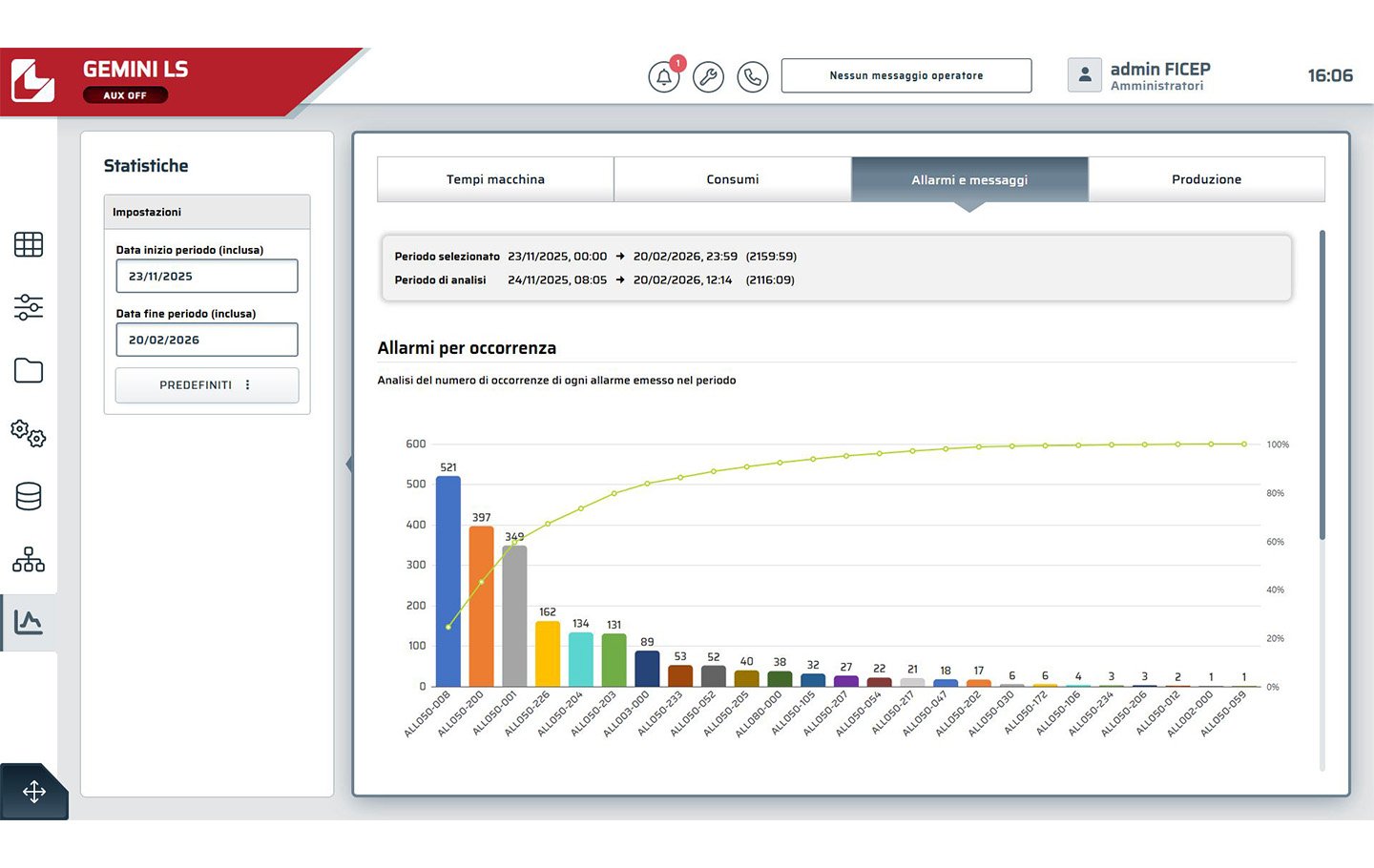The width and height of the screenshot is (1374, 868).
Task: Click the wrench maintenance icon
Action: (708, 76)
